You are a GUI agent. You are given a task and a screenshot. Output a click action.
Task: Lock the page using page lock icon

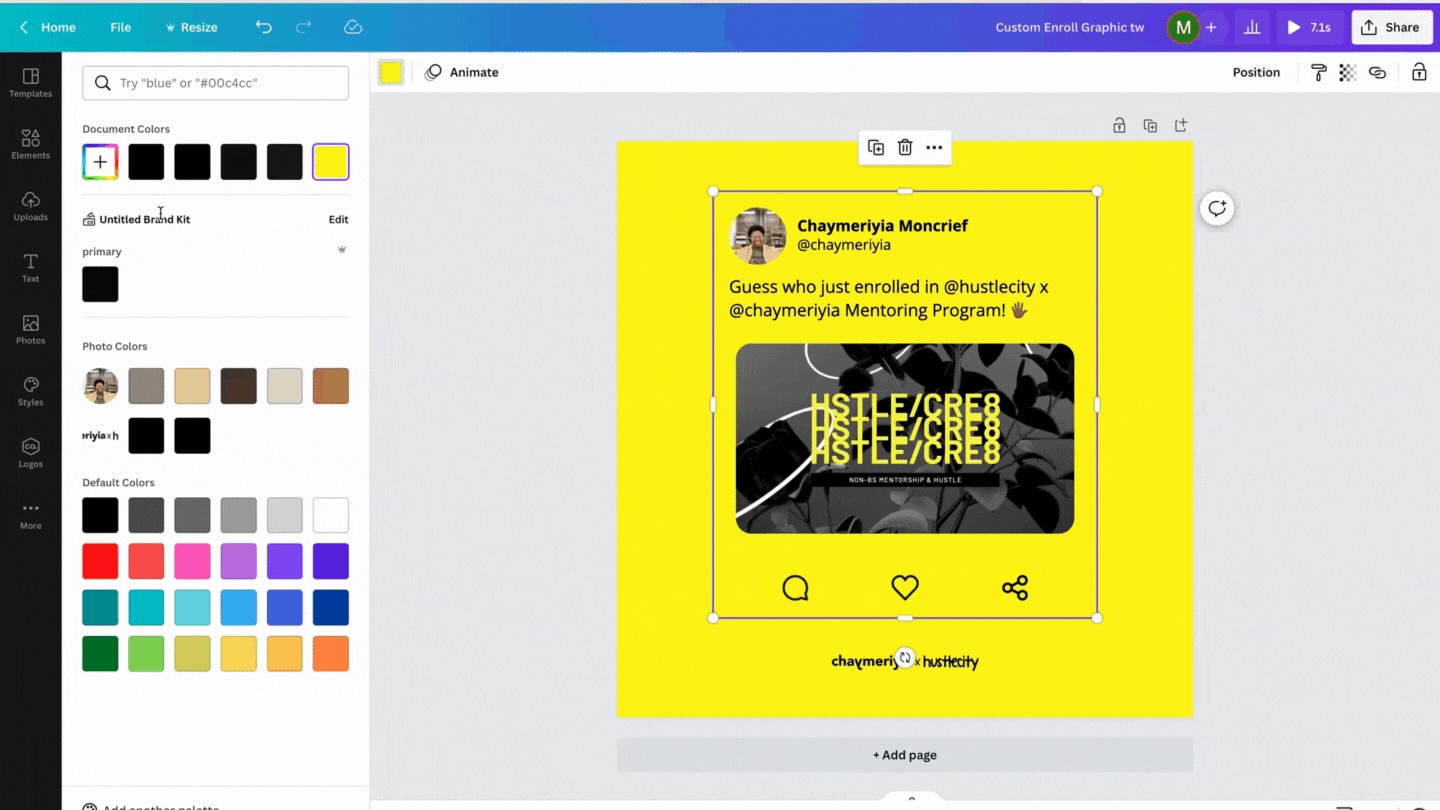[1119, 126]
